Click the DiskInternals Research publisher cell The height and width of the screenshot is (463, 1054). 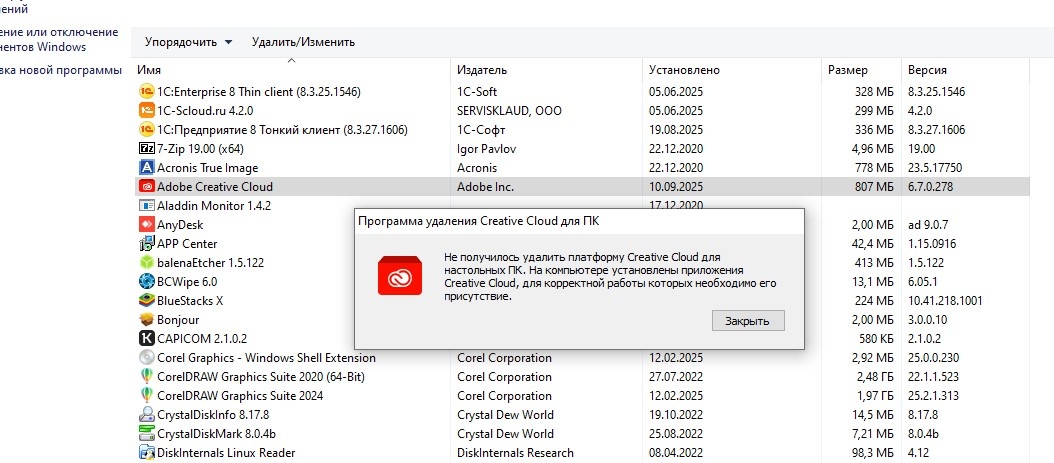pos(516,453)
